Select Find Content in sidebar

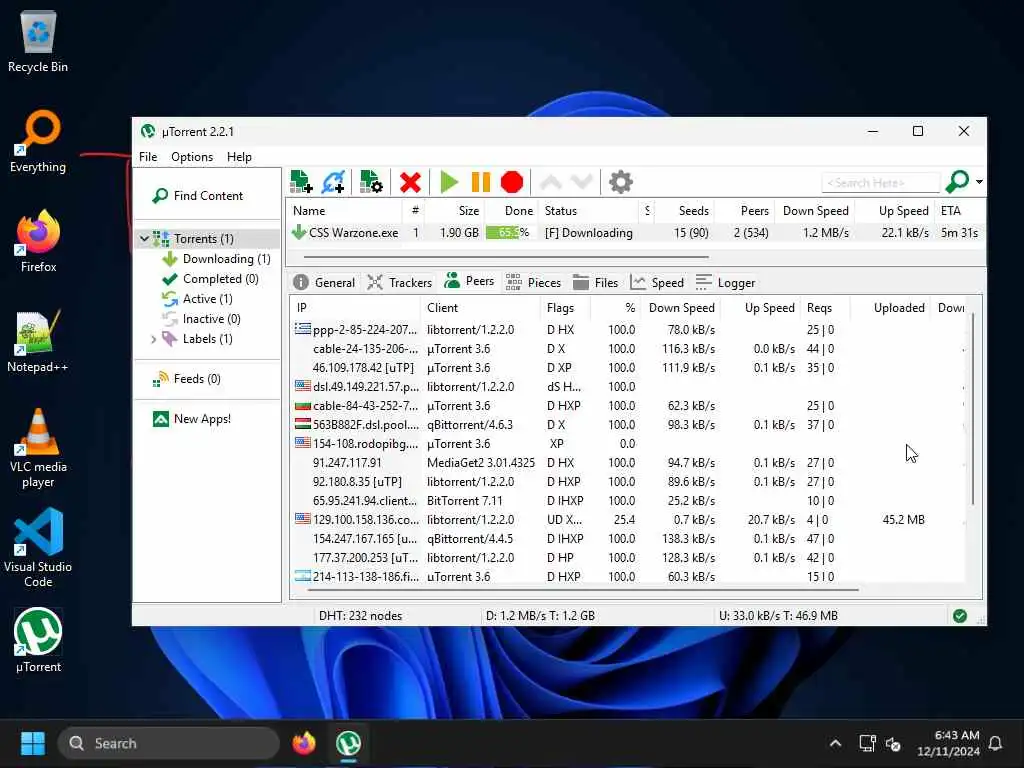tap(197, 196)
